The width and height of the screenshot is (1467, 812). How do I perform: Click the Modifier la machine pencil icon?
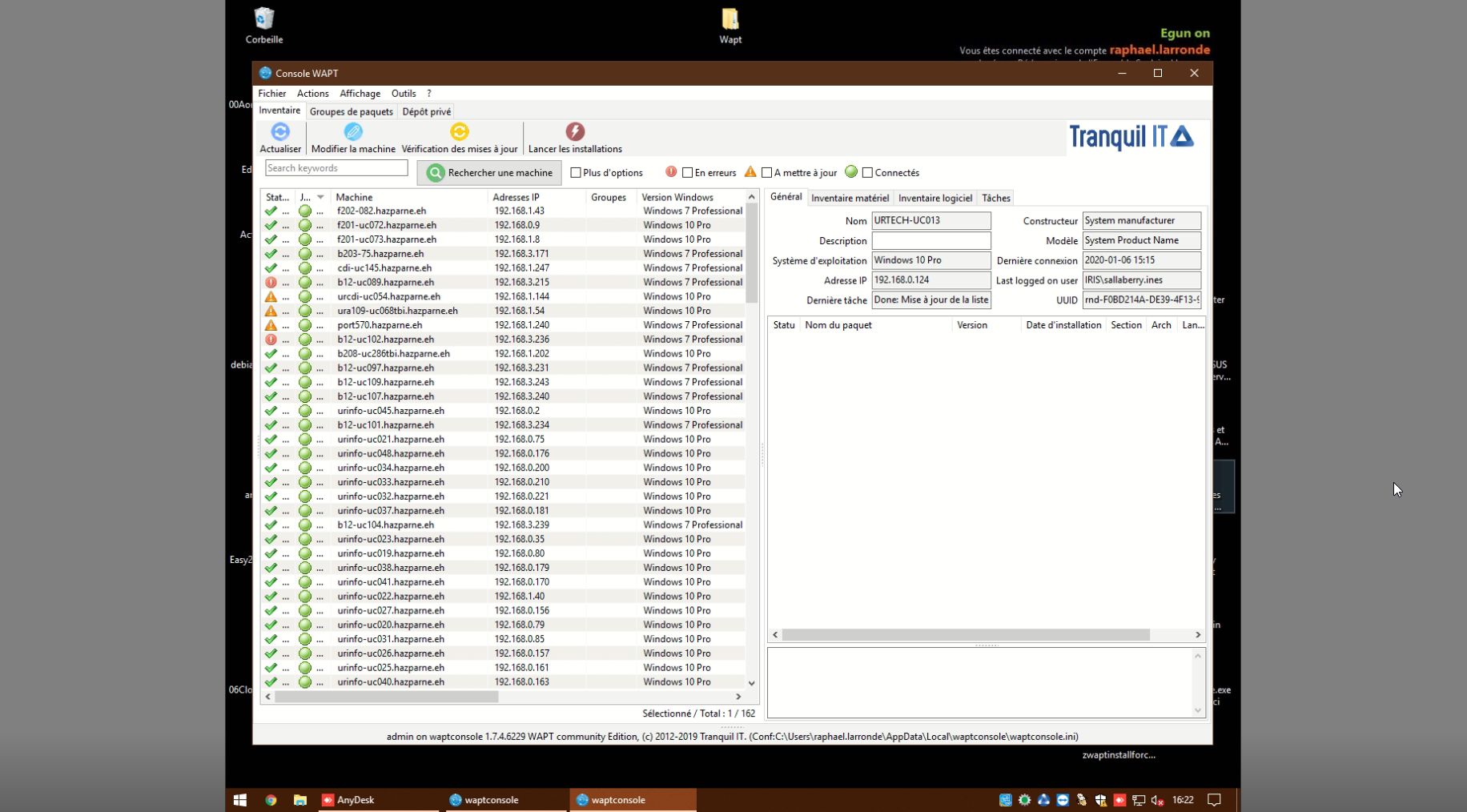353,131
